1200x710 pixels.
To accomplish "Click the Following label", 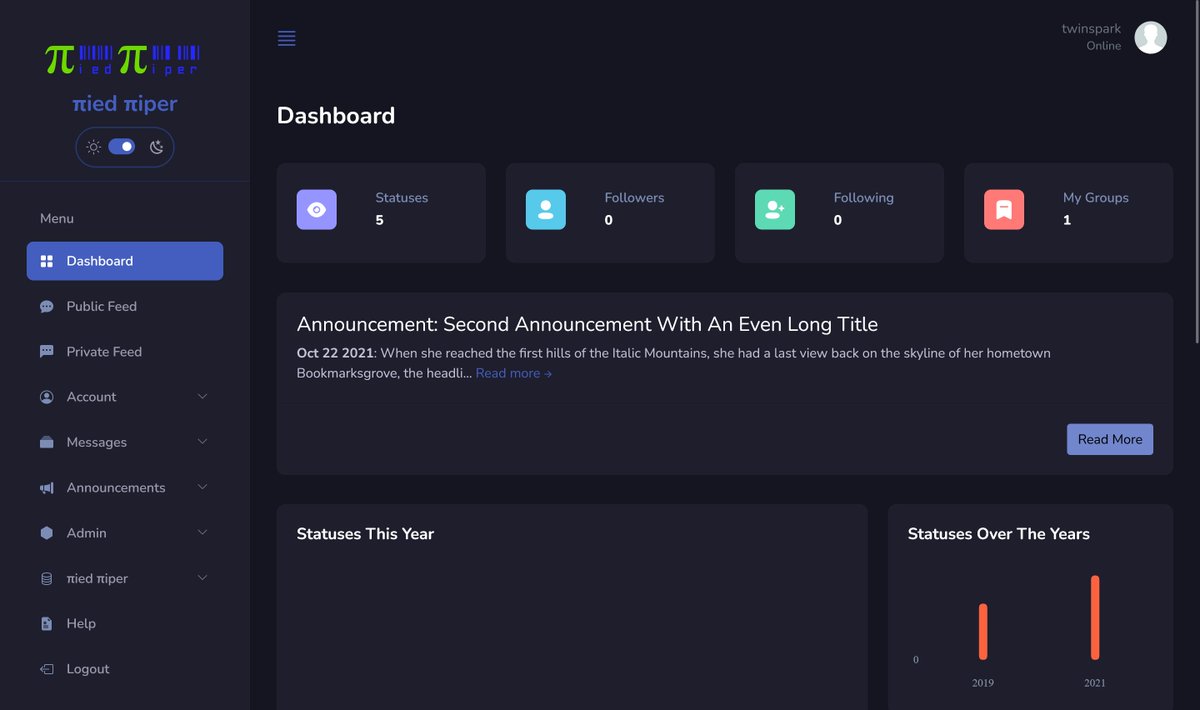I will [x=864, y=198].
